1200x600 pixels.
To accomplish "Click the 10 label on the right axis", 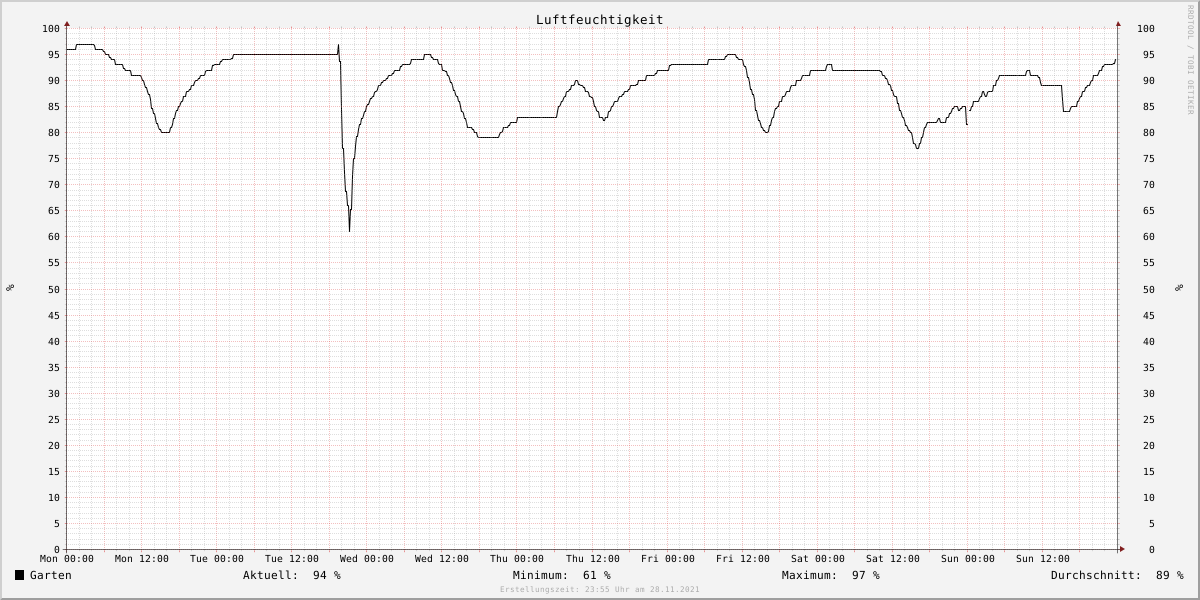I will click(1149, 498).
